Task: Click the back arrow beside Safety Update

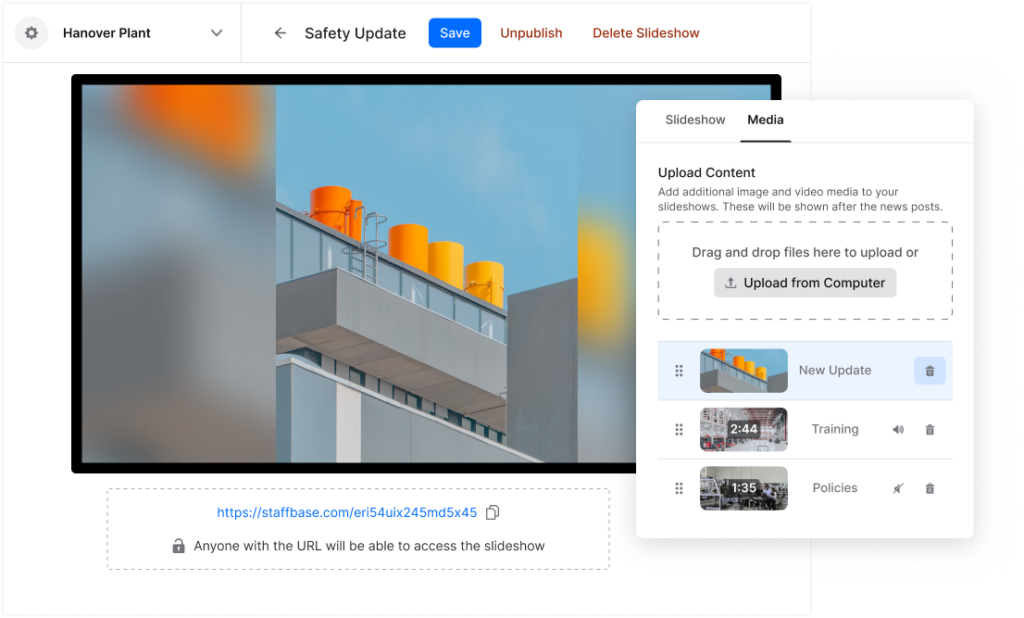Action: 280,33
